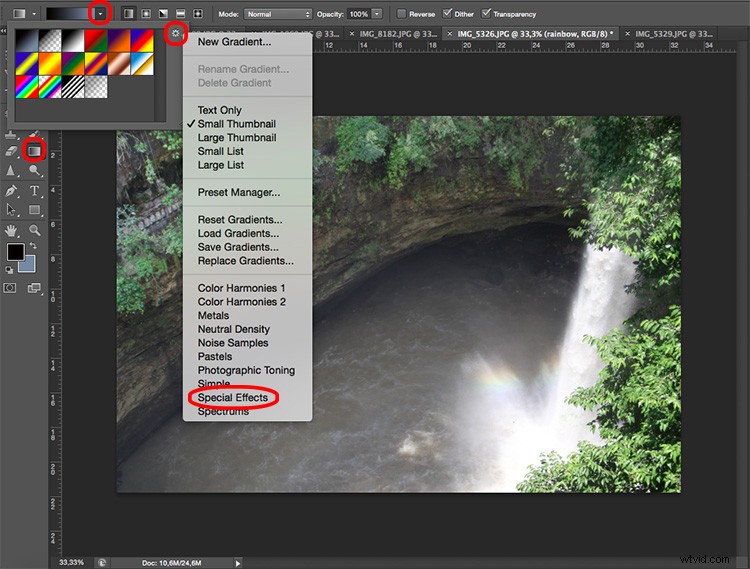Switch to the IMG_5329.JPG tab

pos(673,34)
